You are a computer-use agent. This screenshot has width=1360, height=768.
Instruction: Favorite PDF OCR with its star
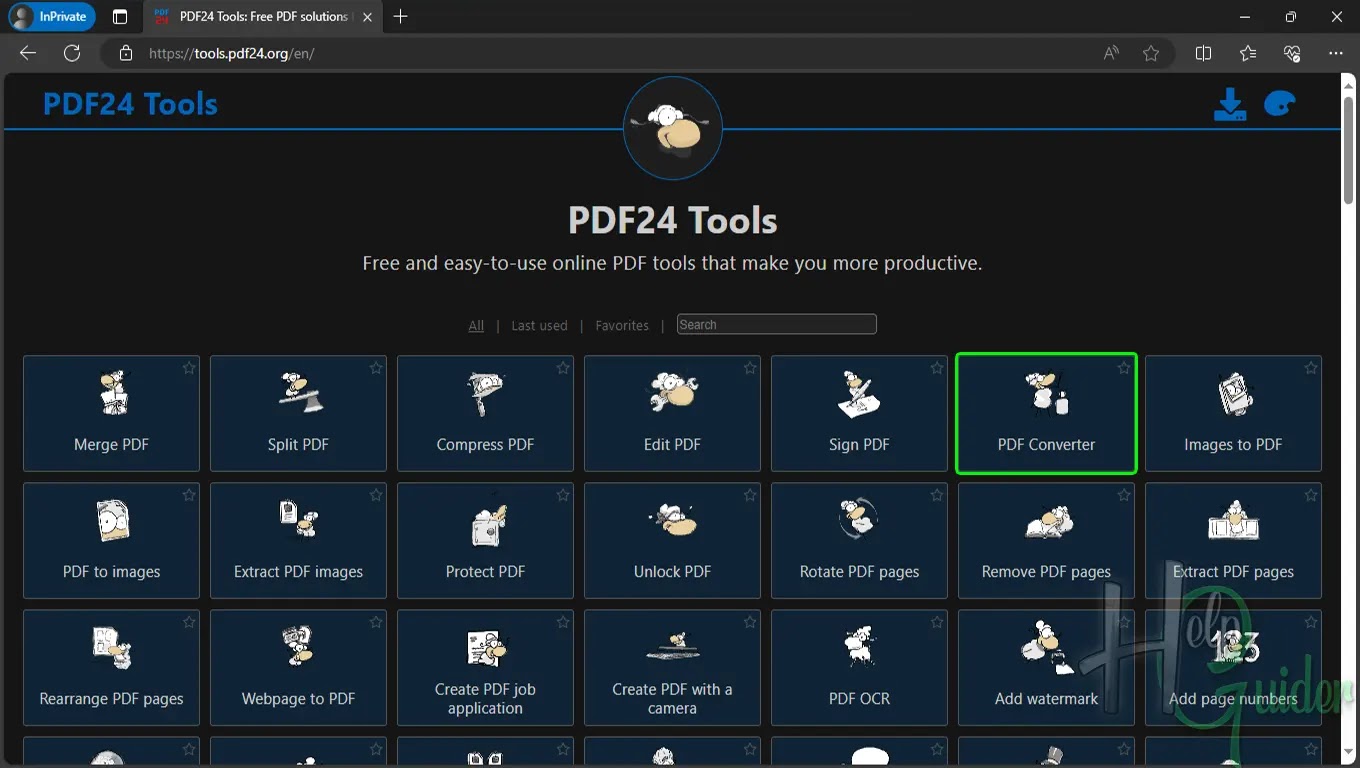(936, 622)
